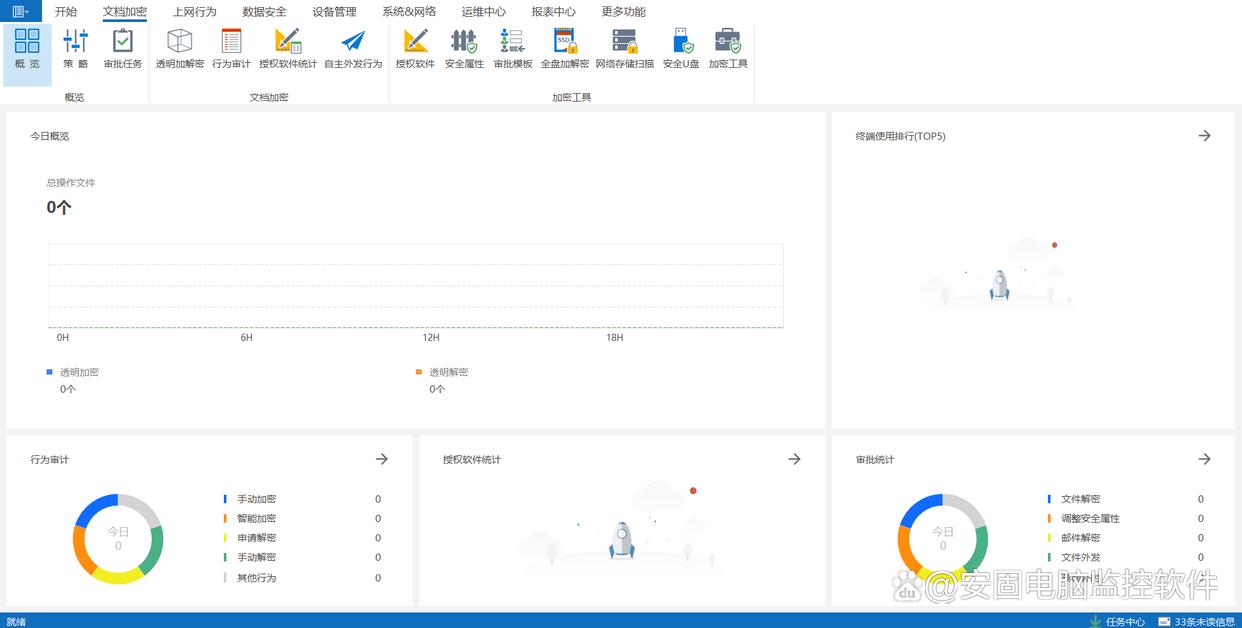View the 33条未读信息 notifications
The width and height of the screenshot is (1242, 628).
(1196, 621)
